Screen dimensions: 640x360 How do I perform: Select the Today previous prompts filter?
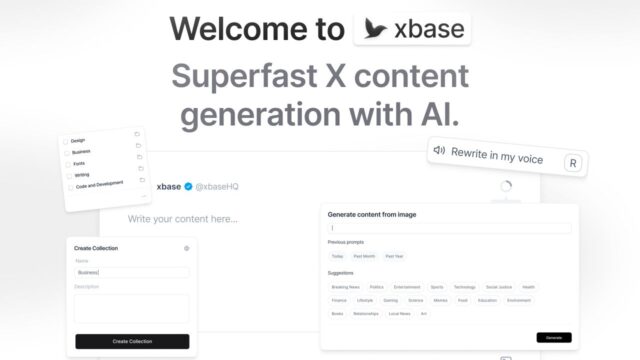(338, 256)
